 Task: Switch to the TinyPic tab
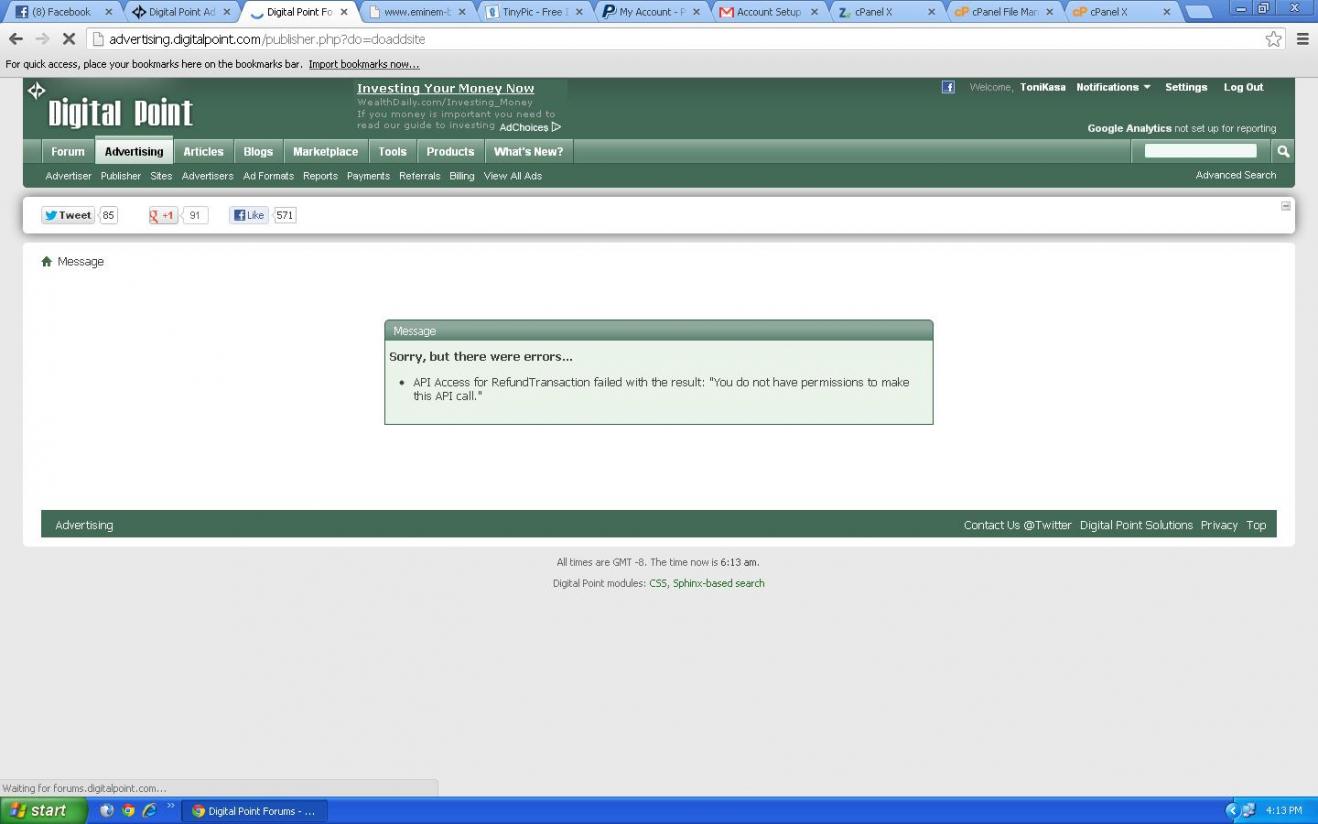(x=534, y=12)
